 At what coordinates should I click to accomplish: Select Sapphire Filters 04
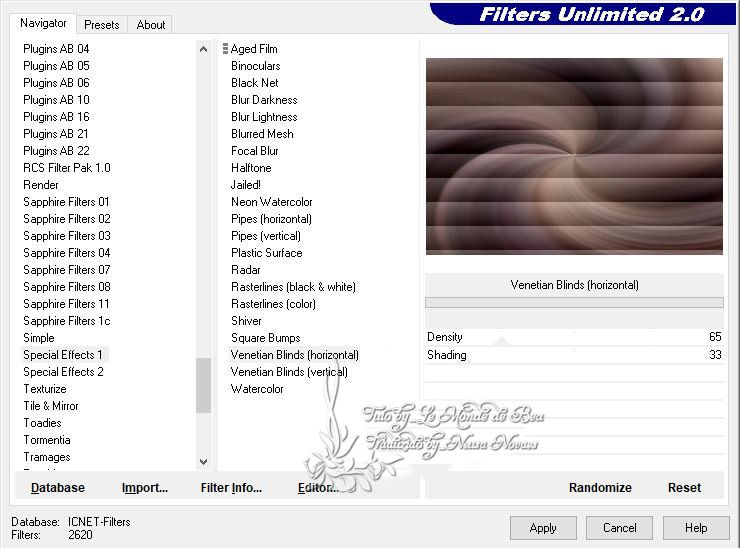[x=67, y=253]
